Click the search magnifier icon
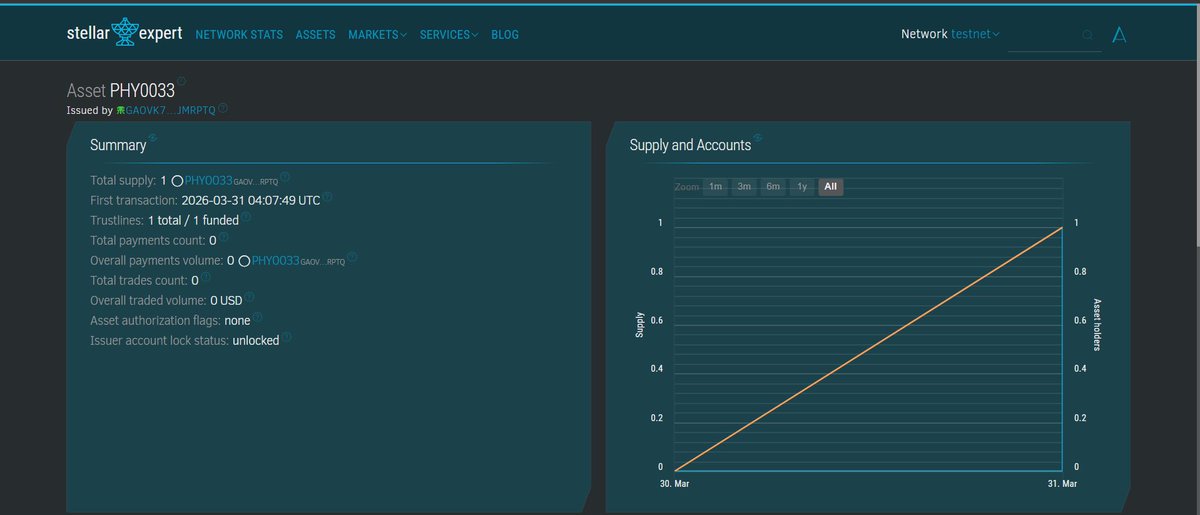The height and width of the screenshot is (515, 1200). tap(1088, 35)
